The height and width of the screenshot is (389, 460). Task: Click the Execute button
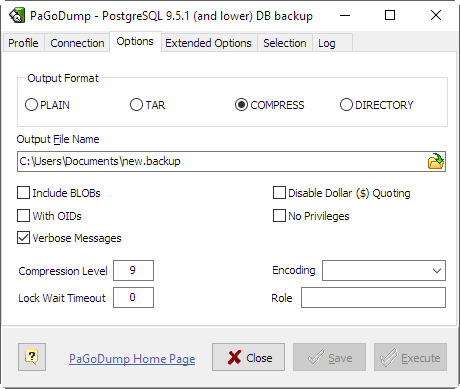pyautogui.click(x=410, y=357)
